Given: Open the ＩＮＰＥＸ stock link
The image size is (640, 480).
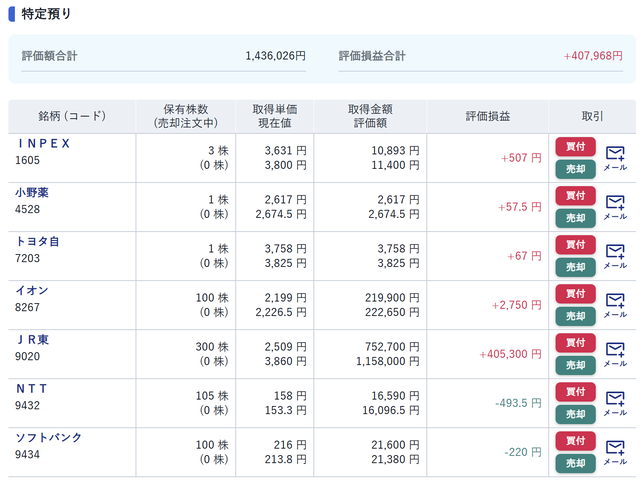Looking at the screenshot, I should point(45,144).
